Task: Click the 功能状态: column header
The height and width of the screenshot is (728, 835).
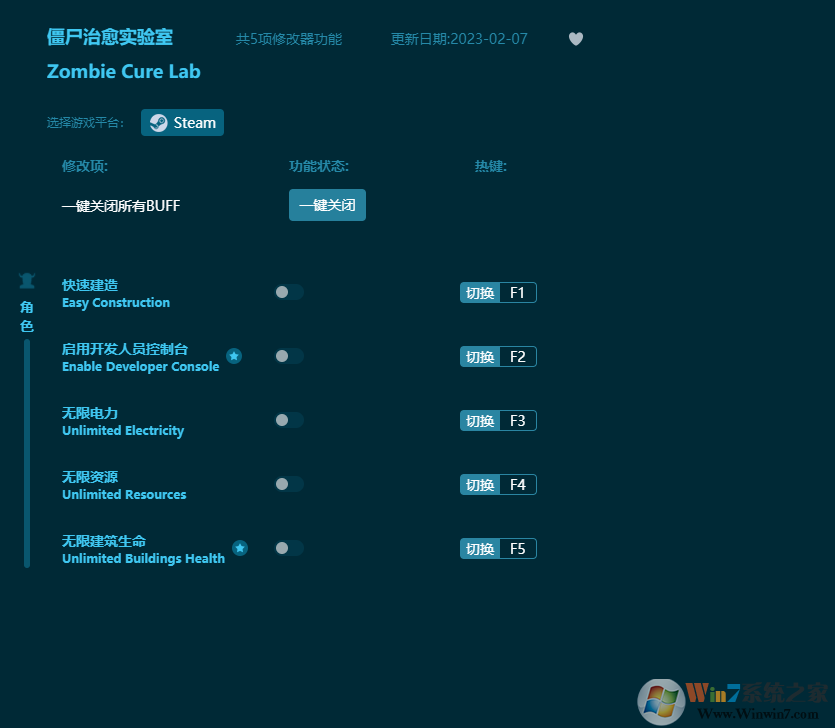Action: [319, 166]
